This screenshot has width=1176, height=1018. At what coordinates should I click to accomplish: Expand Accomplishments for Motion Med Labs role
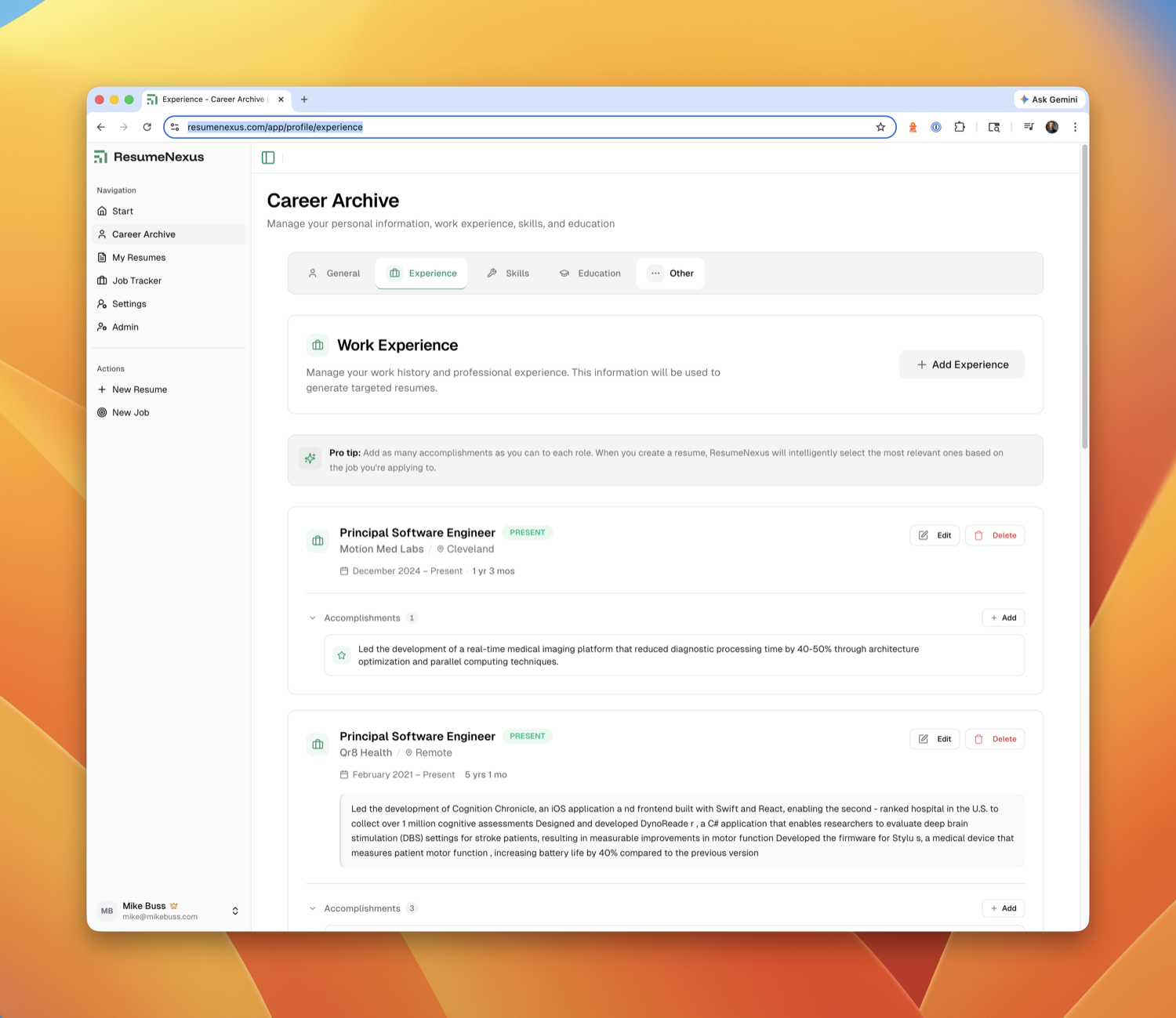[312, 618]
